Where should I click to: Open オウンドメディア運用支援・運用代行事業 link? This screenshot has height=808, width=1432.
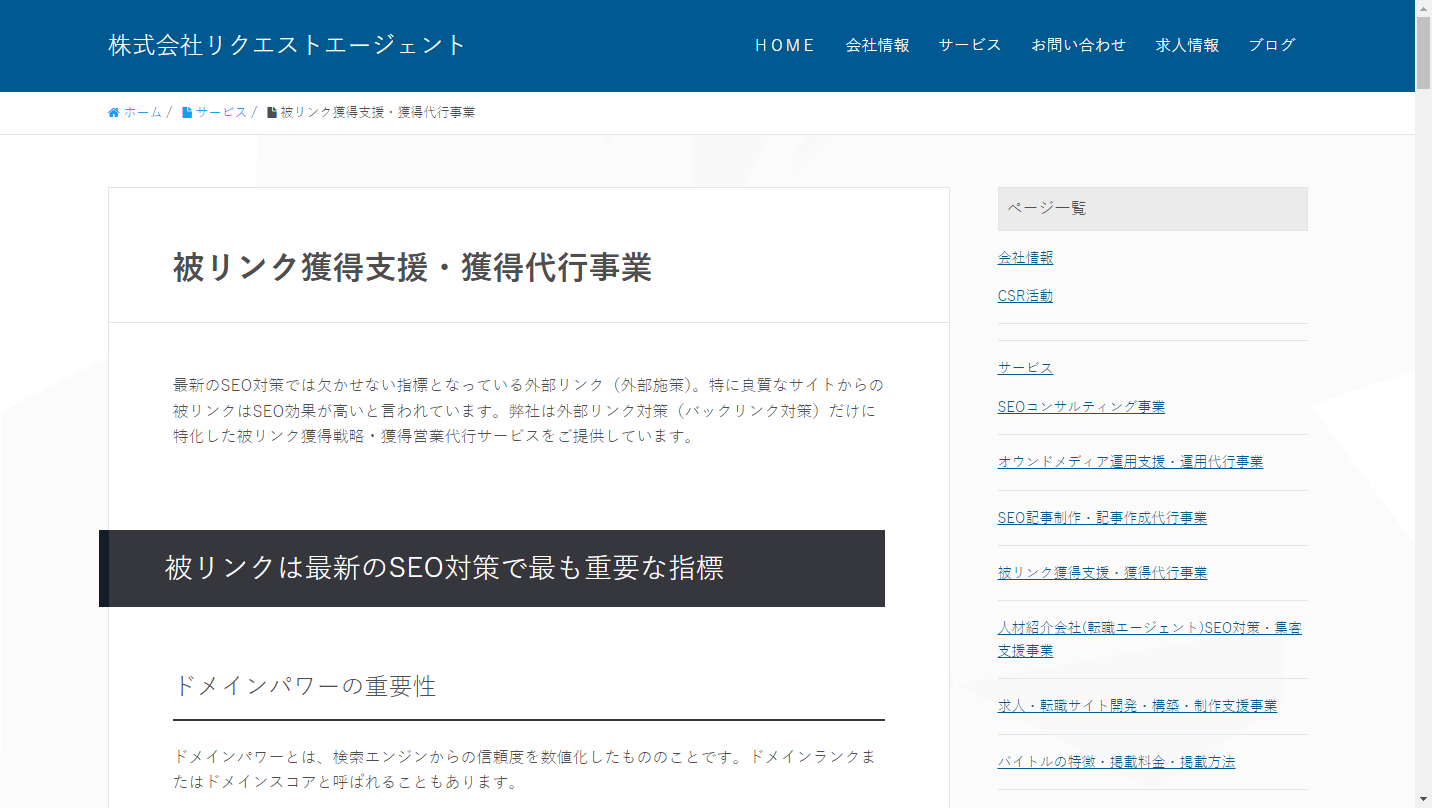click(1130, 462)
